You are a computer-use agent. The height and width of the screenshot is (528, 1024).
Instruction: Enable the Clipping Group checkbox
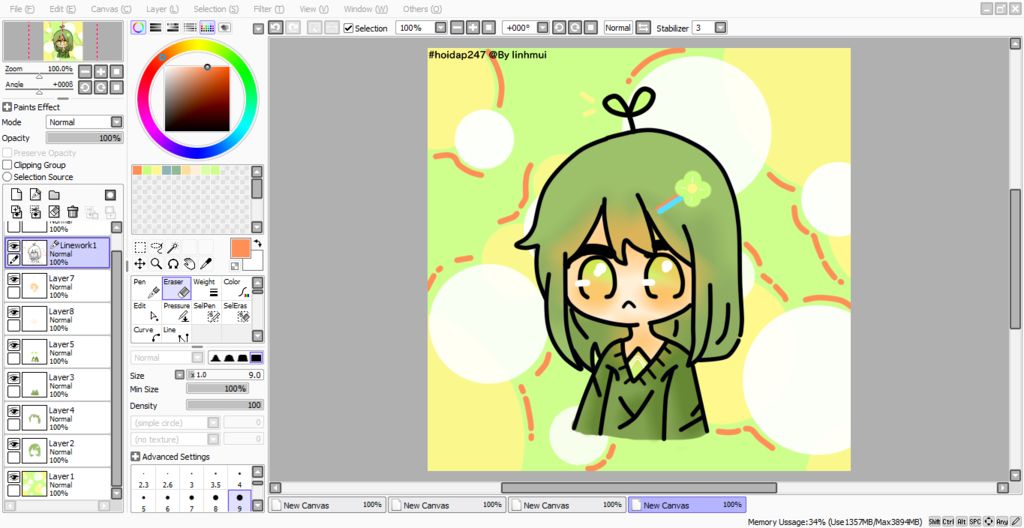tap(7, 165)
